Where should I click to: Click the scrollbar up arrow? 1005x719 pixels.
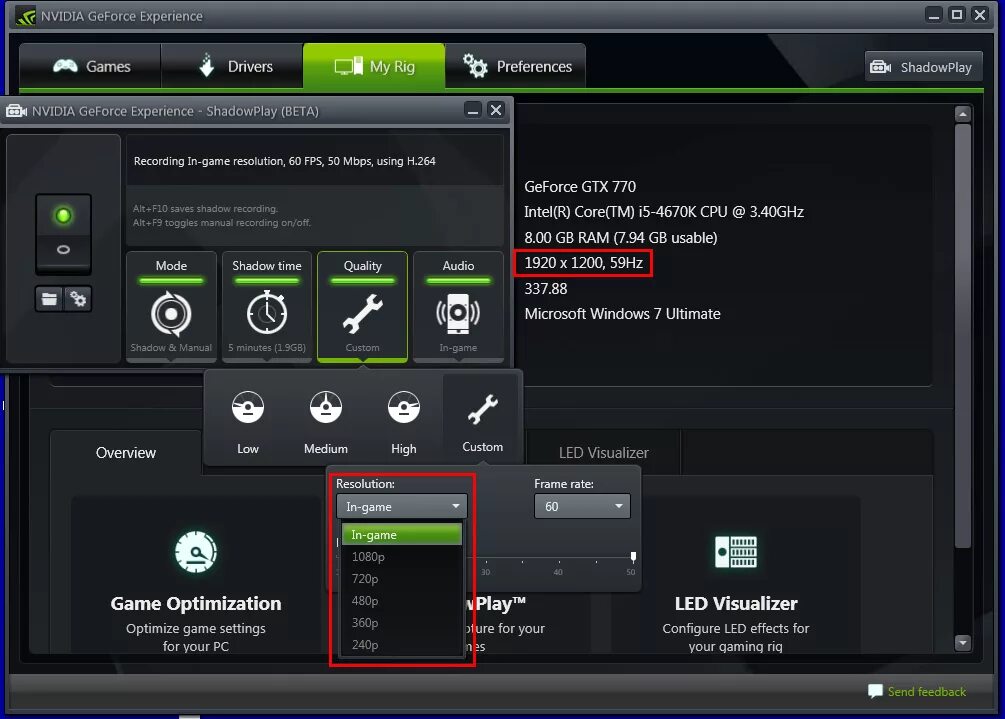coord(962,114)
